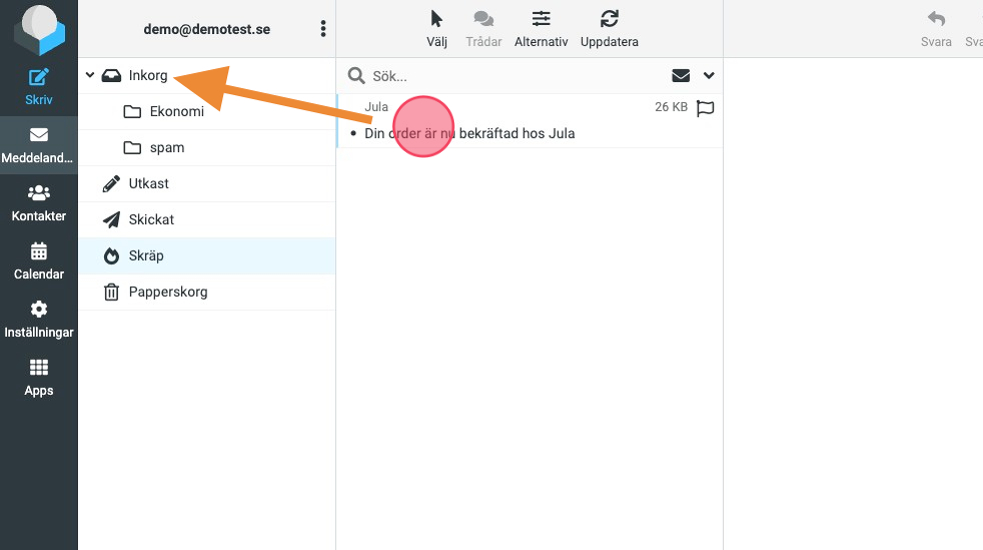Toggle the flag on Jula message

coord(705,108)
